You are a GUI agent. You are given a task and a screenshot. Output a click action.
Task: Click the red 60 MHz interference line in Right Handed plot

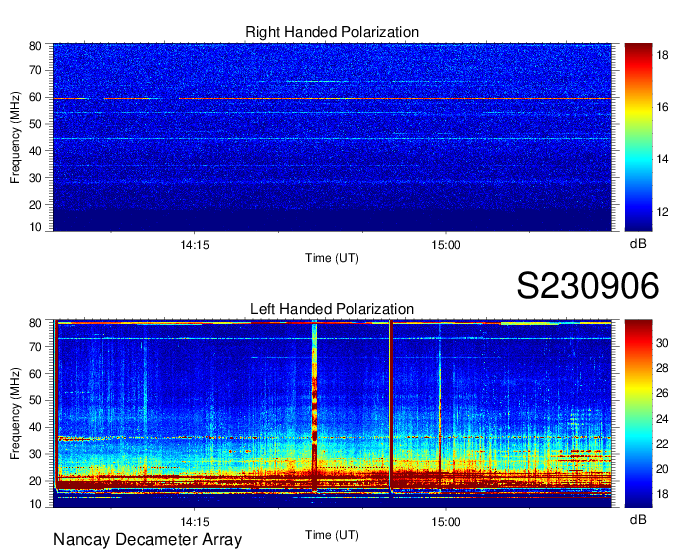coord(332,99)
